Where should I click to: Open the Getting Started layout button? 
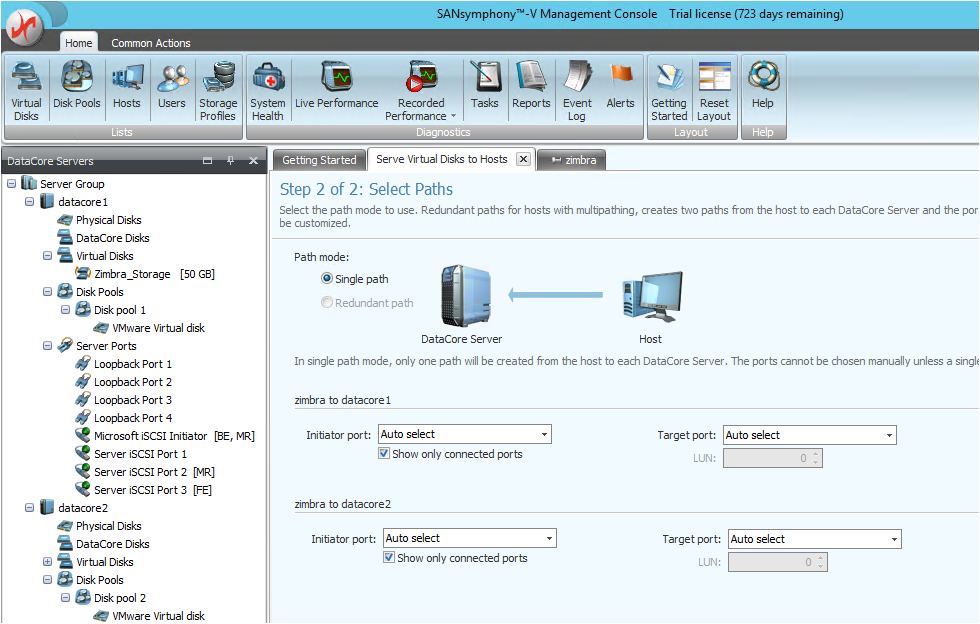coord(669,91)
